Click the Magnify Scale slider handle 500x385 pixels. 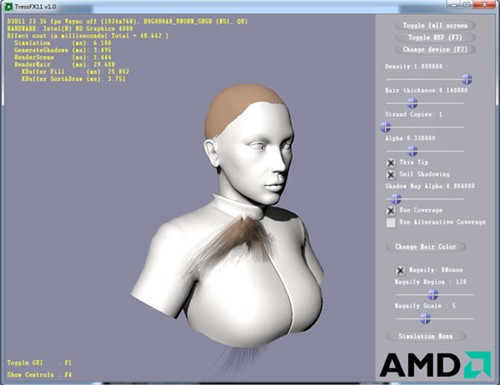[x=425, y=319]
